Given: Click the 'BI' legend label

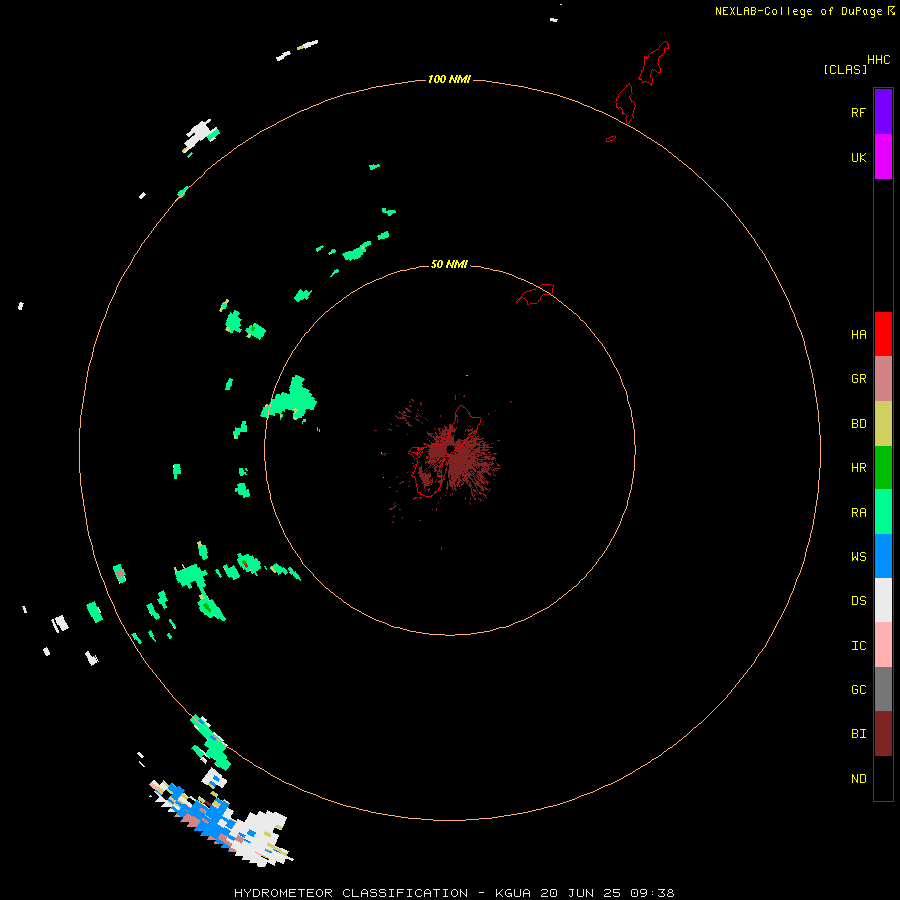Looking at the screenshot, I should point(858,734).
